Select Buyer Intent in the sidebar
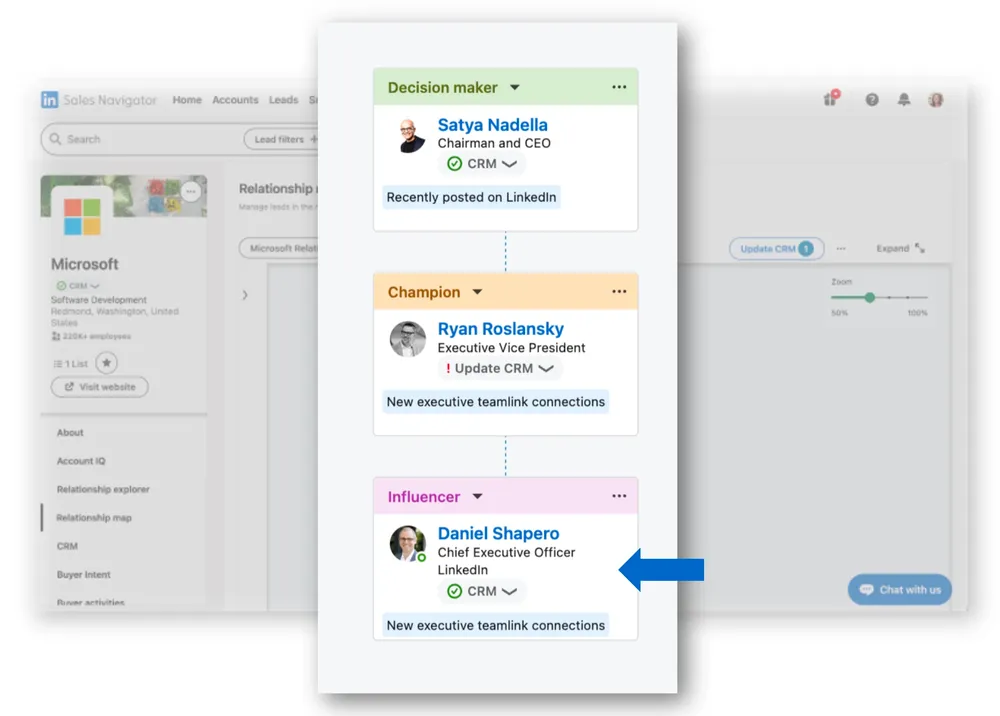This screenshot has height=716, width=1000. pos(84,574)
